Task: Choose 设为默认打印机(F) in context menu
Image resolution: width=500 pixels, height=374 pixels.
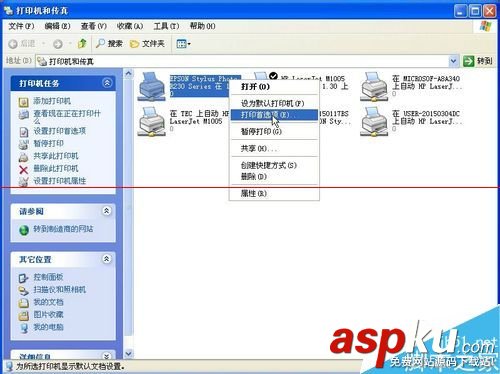Action: (x=274, y=103)
